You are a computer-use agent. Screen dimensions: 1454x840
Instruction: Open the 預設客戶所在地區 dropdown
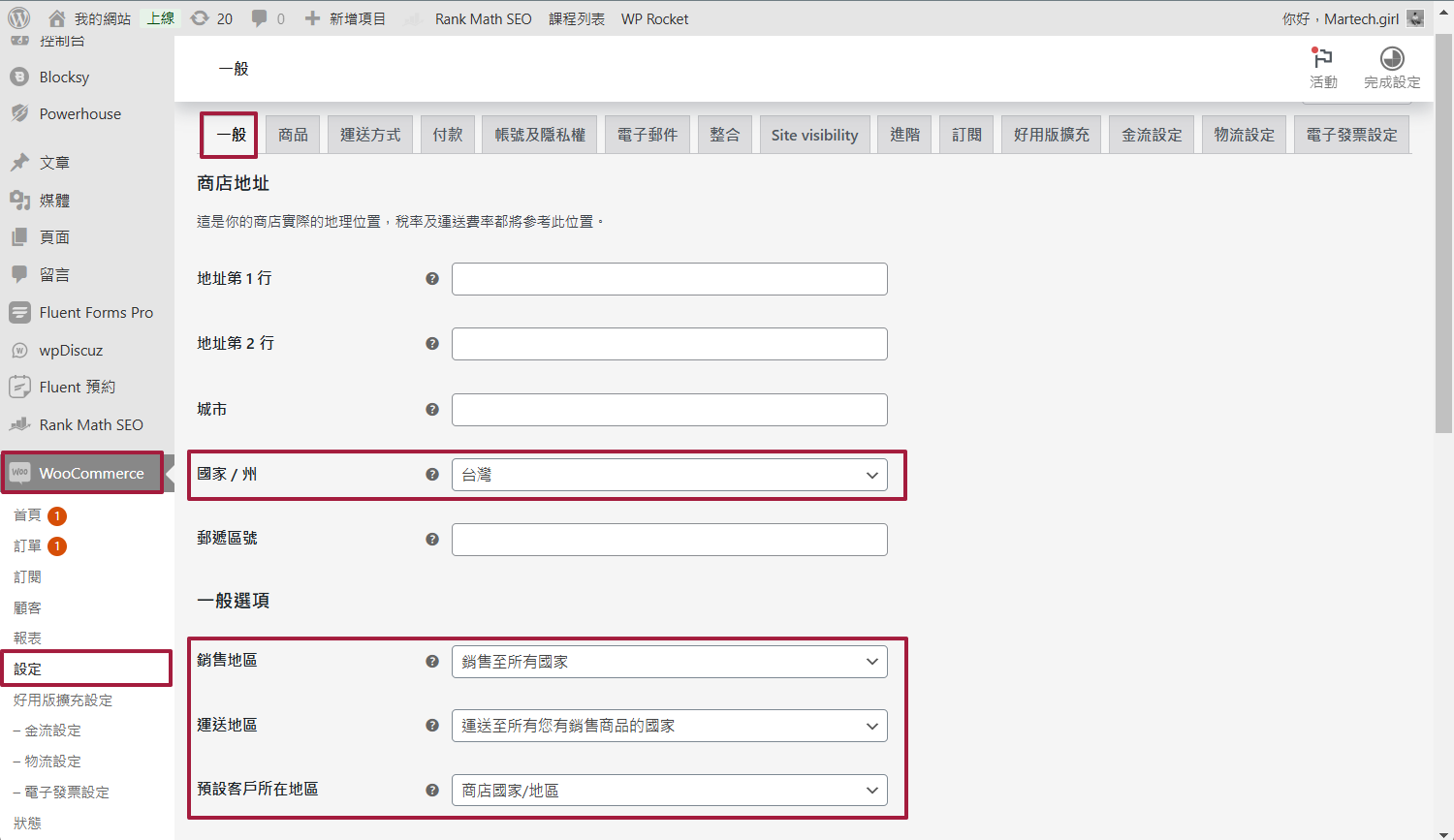669,791
